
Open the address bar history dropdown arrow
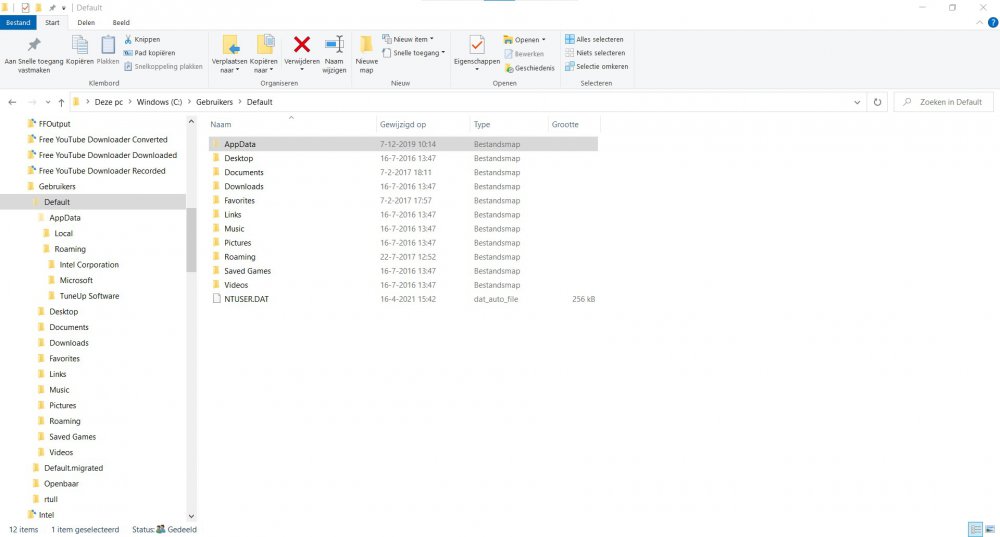858,102
